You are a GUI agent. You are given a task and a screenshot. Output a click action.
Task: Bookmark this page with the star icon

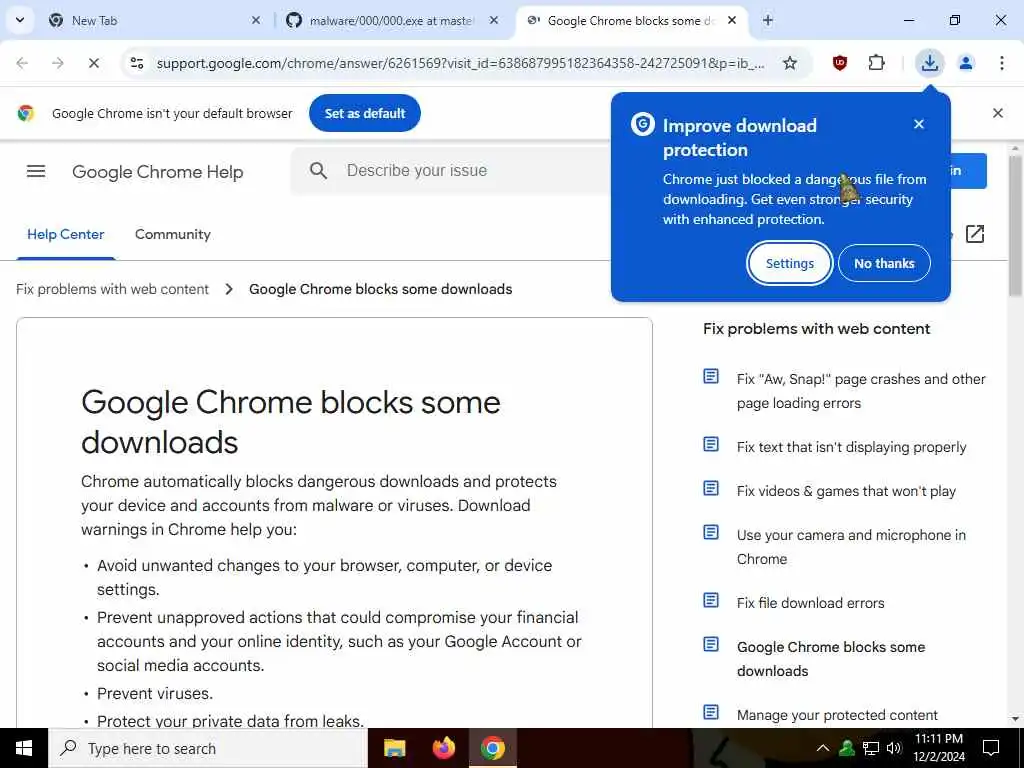coord(790,63)
